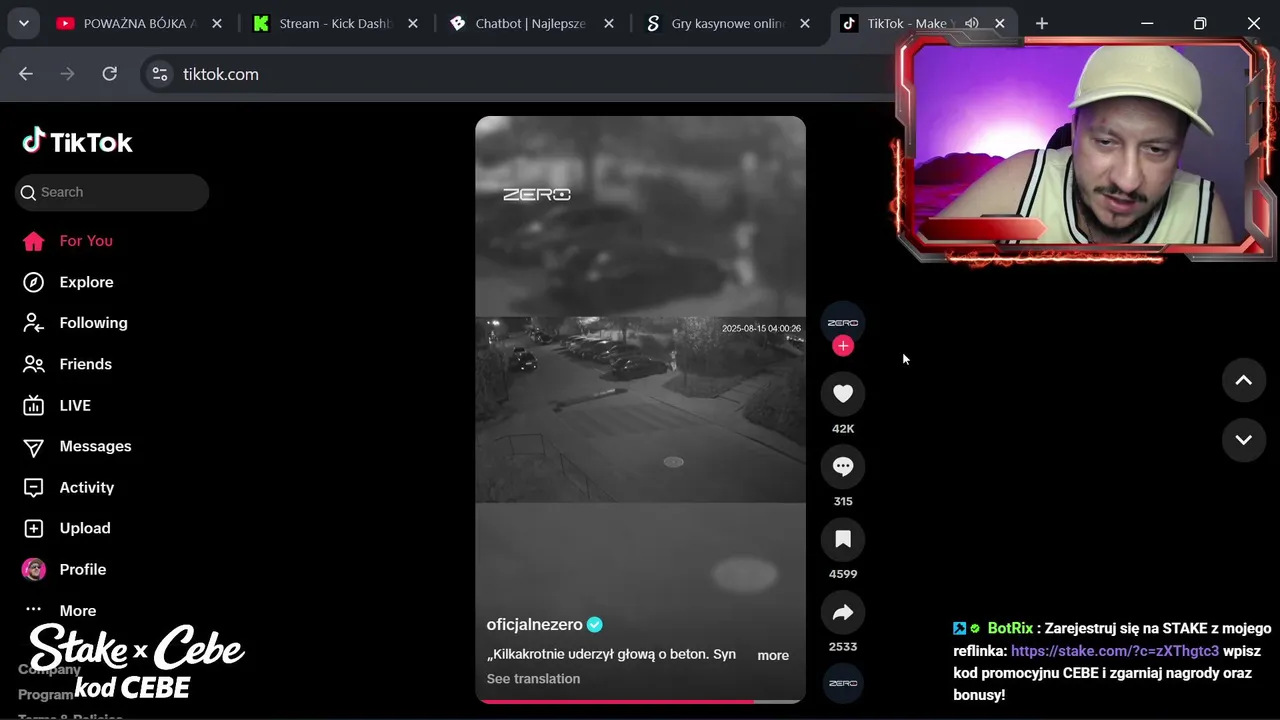This screenshot has height=720, width=1280.
Task: Bookmark the video to favorites
Action: click(x=843, y=540)
